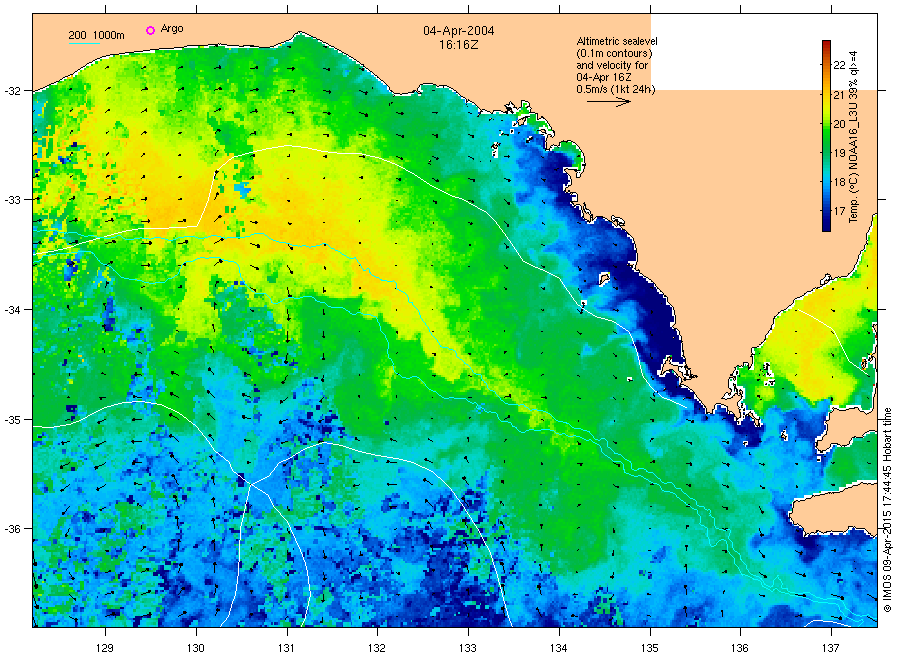Click the 137 longitude axis label
The height and width of the screenshot is (660, 900).
(831, 649)
